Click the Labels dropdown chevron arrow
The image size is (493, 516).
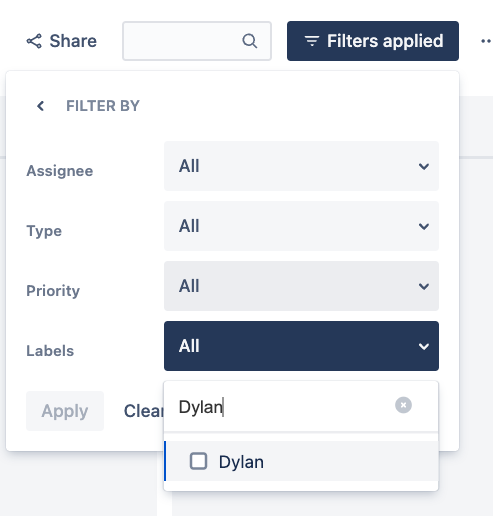(x=424, y=346)
